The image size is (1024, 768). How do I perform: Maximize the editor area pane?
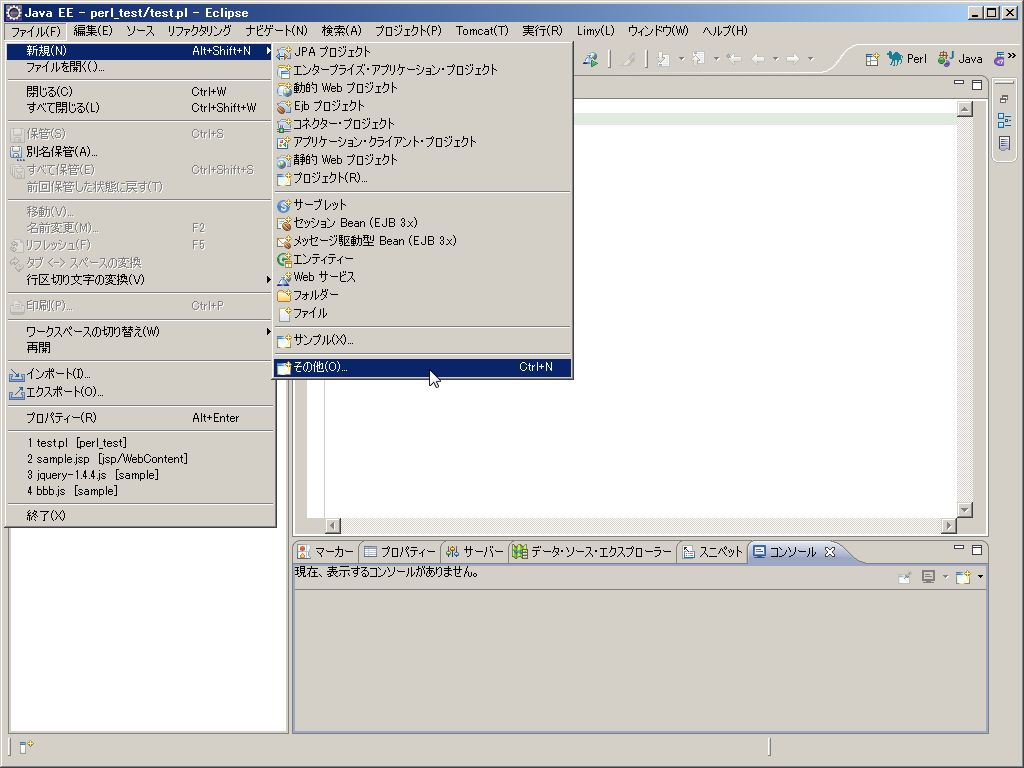click(x=977, y=84)
